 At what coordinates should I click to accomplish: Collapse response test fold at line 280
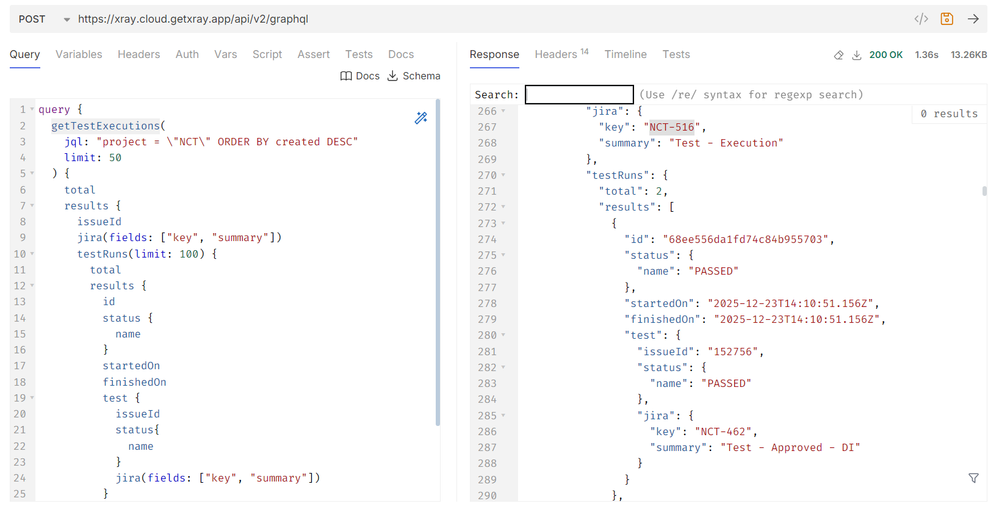(503, 335)
